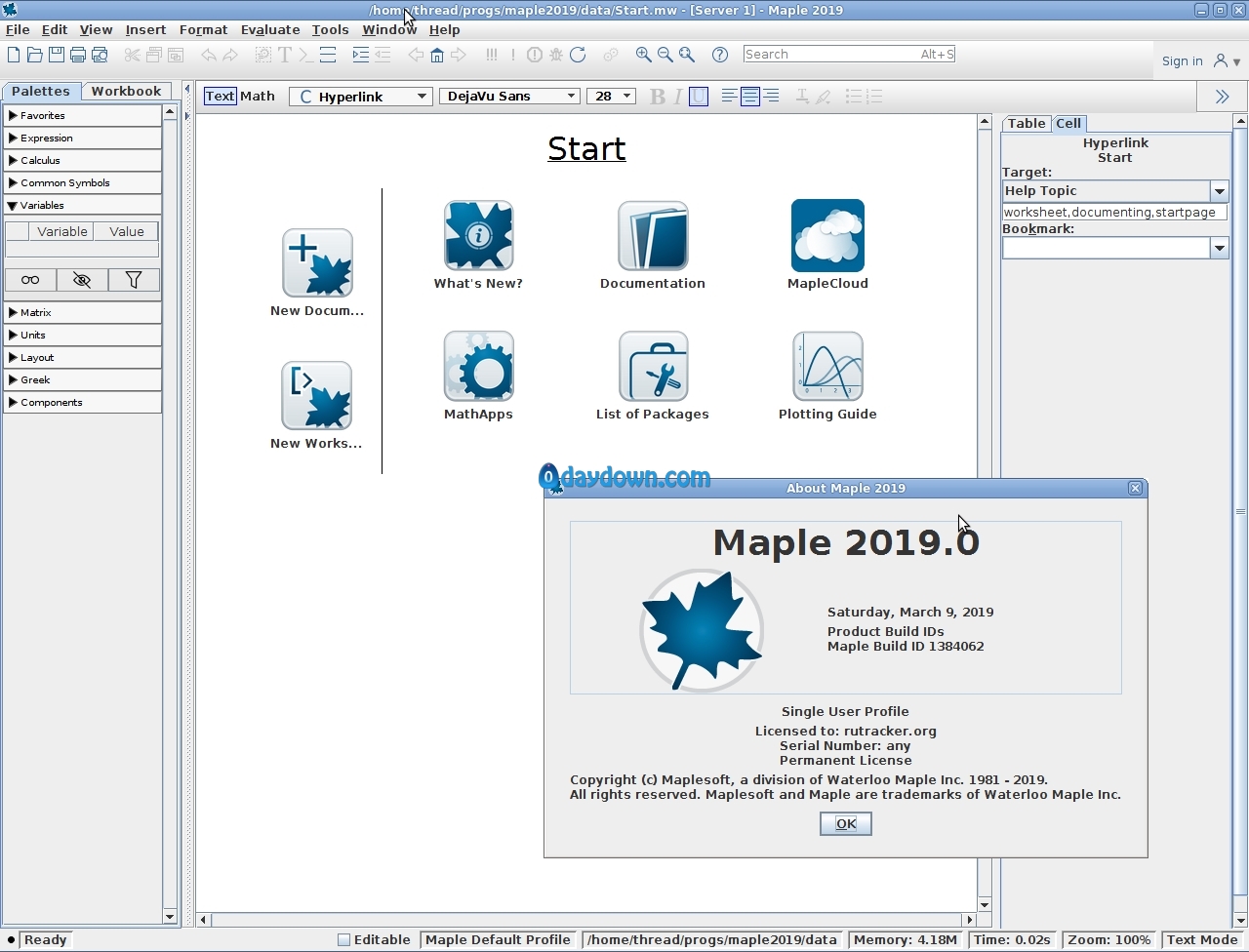The height and width of the screenshot is (952, 1249).
Task: Click the Variable column header
Action: click(x=62, y=231)
